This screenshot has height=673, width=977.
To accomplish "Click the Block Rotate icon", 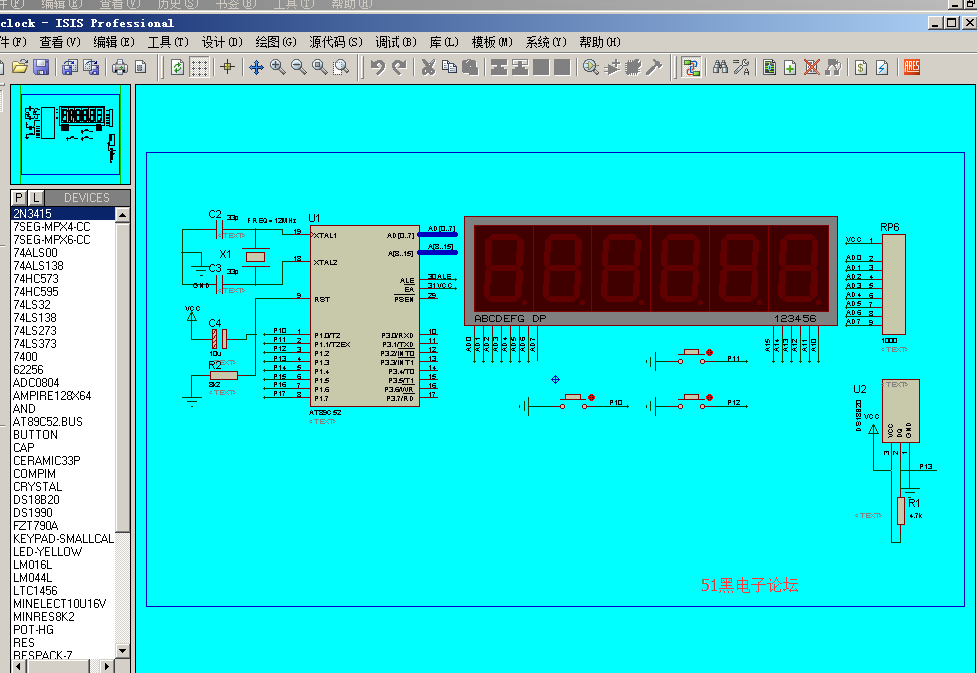I will click(x=541, y=67).
